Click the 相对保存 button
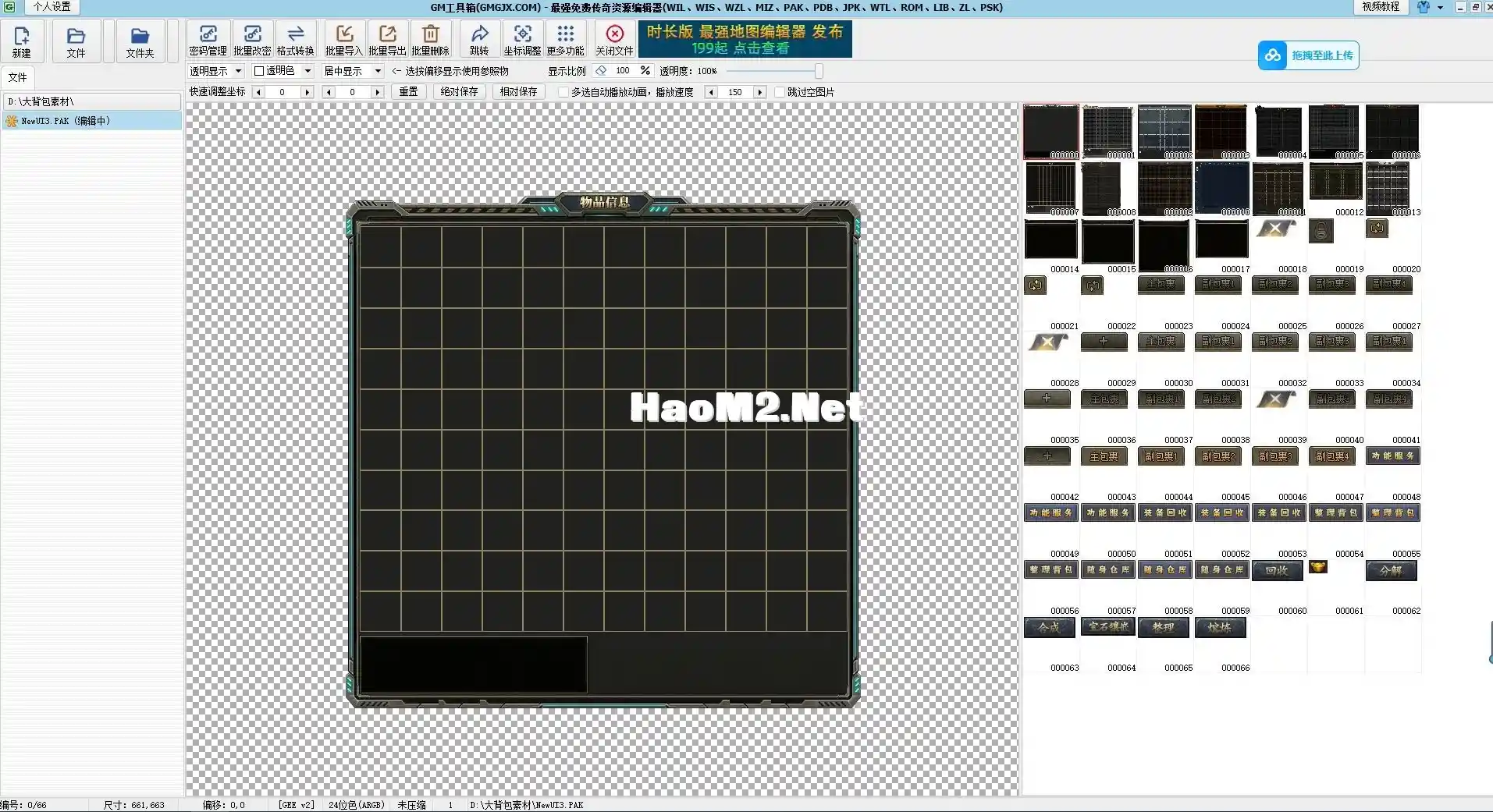The height and width of the screenshot is (812, 1493). (518, 92)
